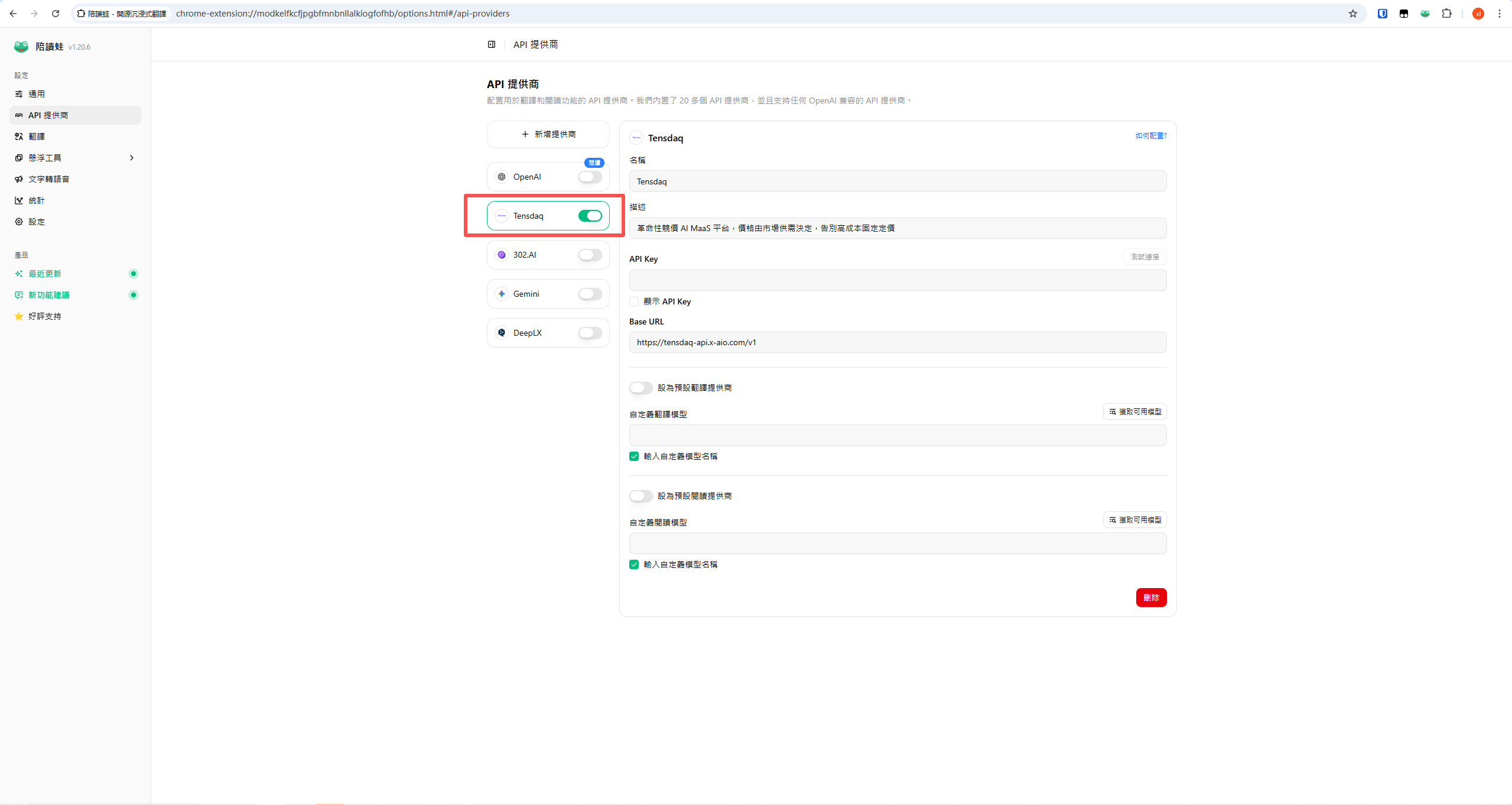Toggle 設為預設翻譯提供商 switch
Viewport: 1512px width, 805px height.
coord(640,388)
